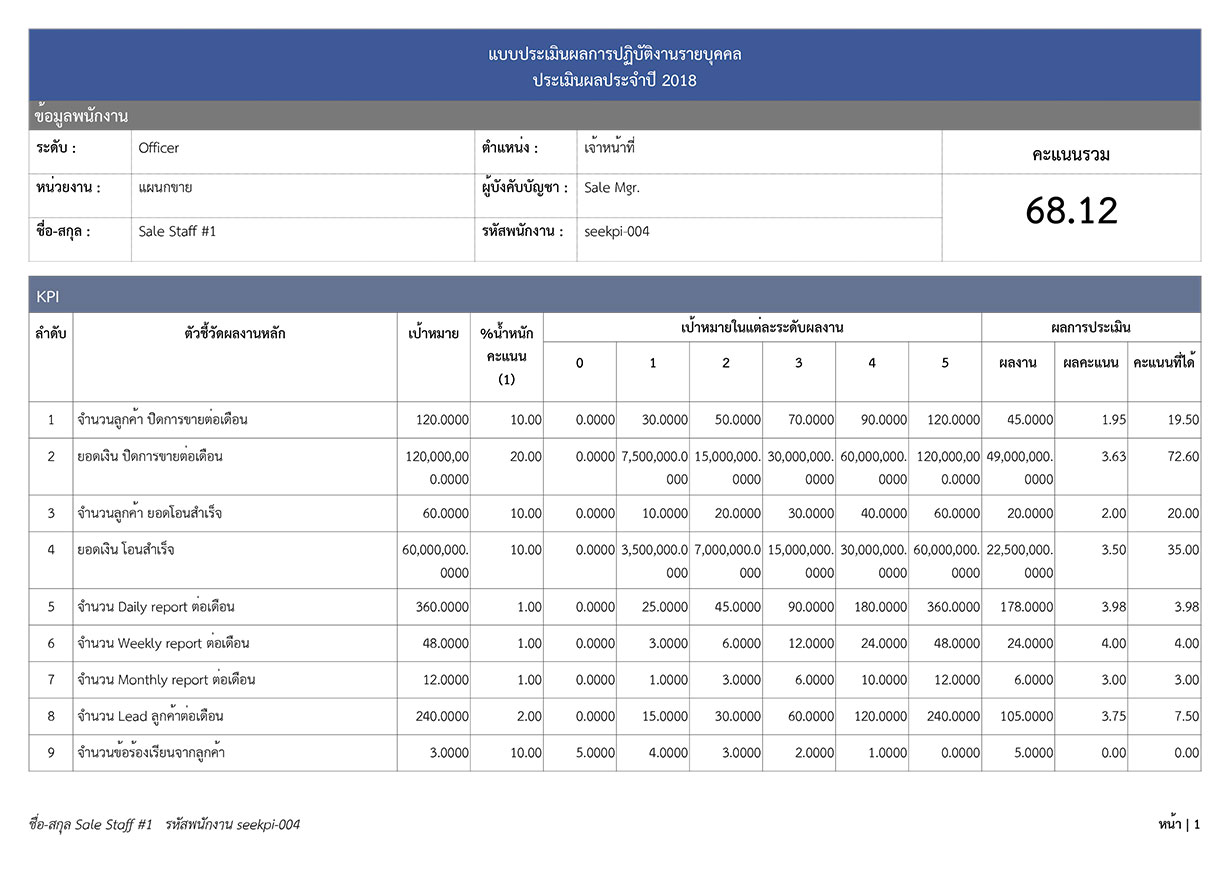
Task: Click the position value เจ้าหน้าที่
Action: tap(609, 148)
